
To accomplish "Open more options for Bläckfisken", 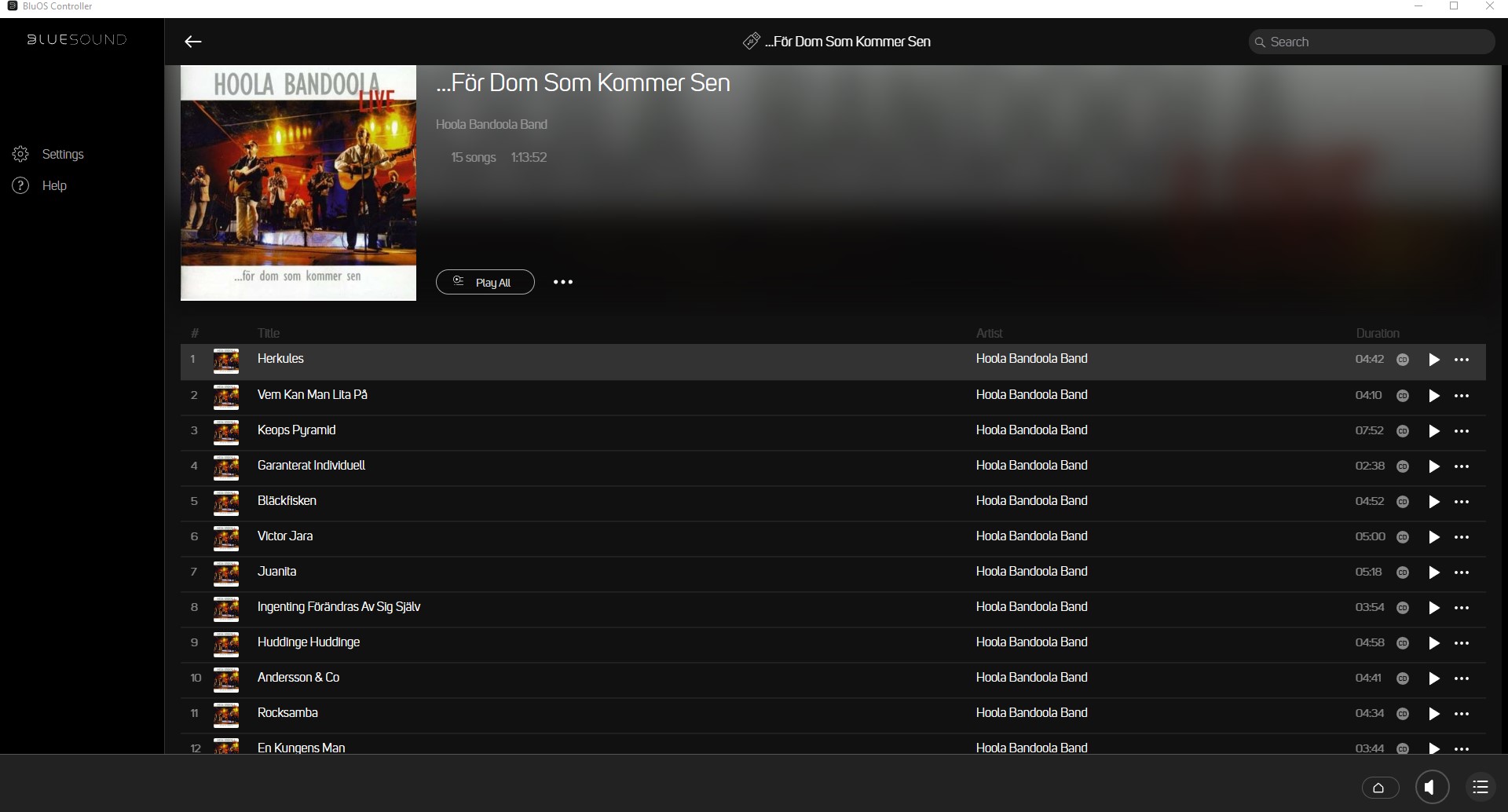I will (x=1462, y=502).
